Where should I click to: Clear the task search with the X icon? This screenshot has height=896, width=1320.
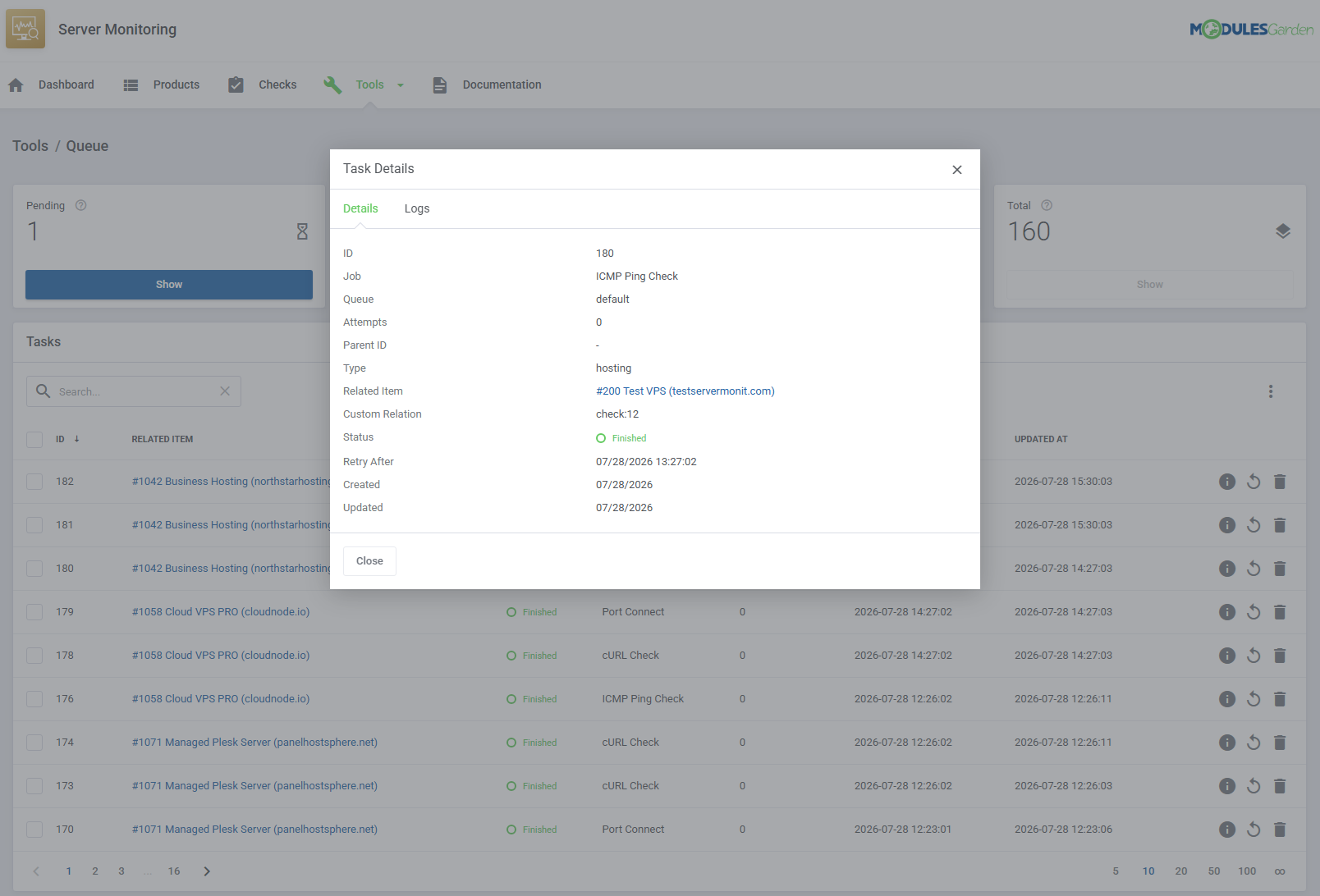225,391
